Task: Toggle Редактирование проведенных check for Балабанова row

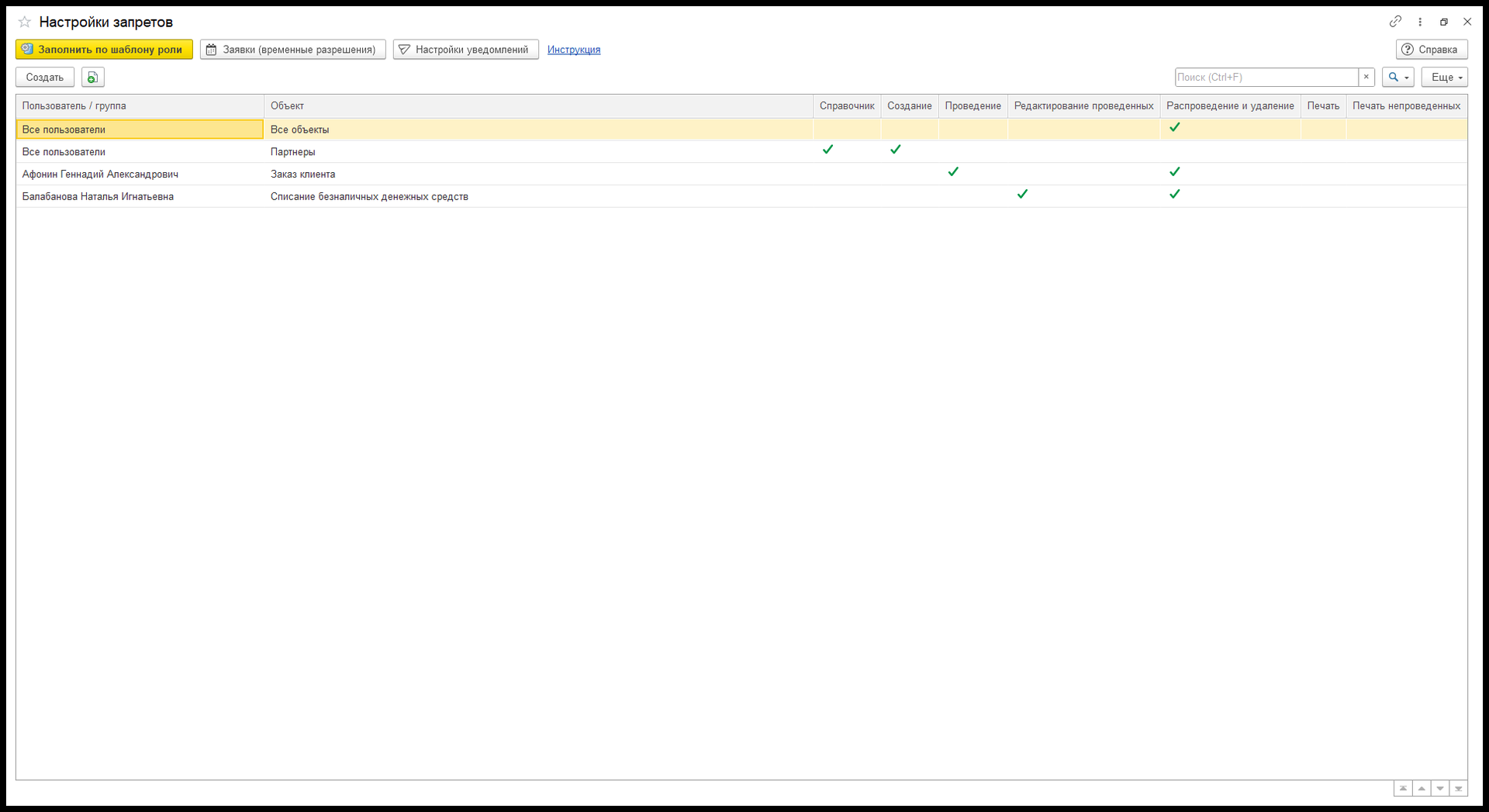Action: coord(1022,195)
